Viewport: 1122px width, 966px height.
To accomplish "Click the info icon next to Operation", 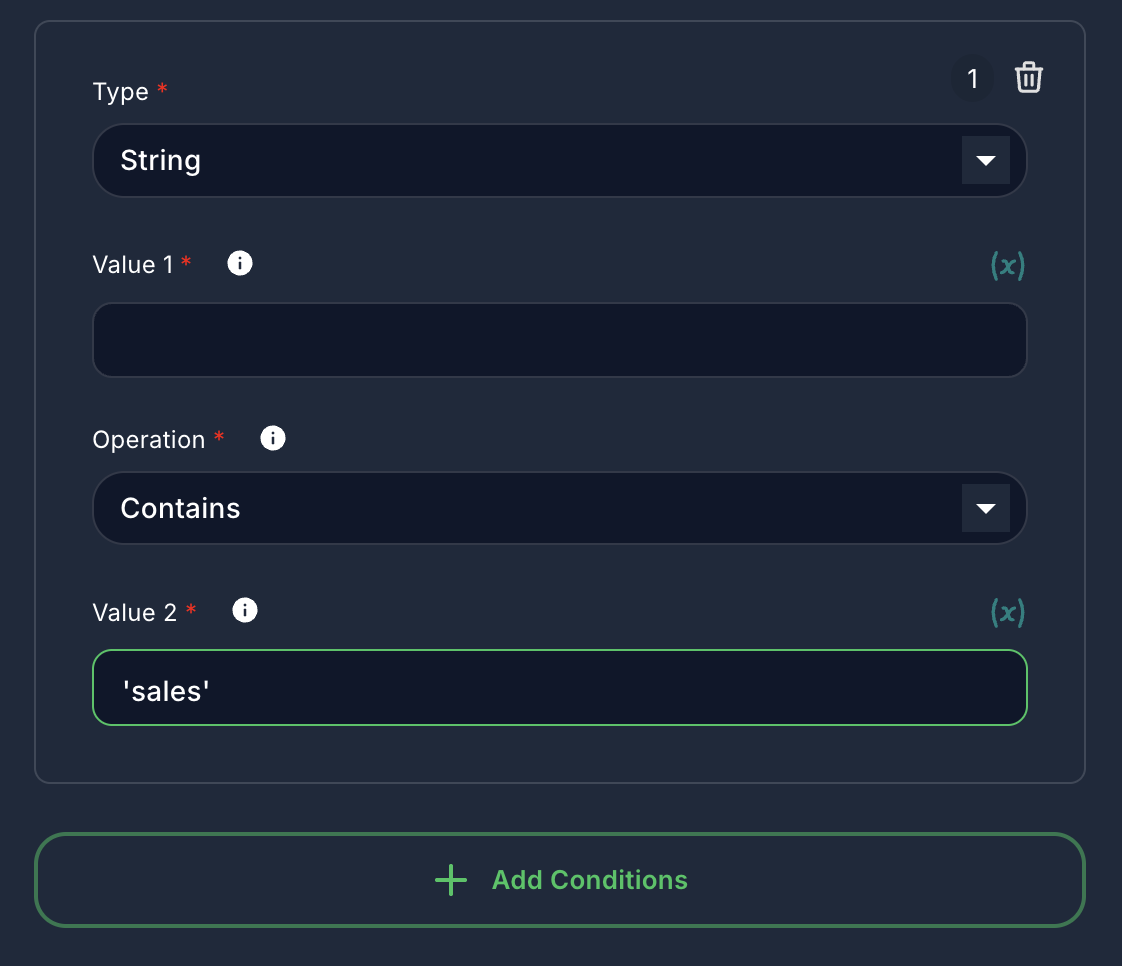I will coord(272,438).
